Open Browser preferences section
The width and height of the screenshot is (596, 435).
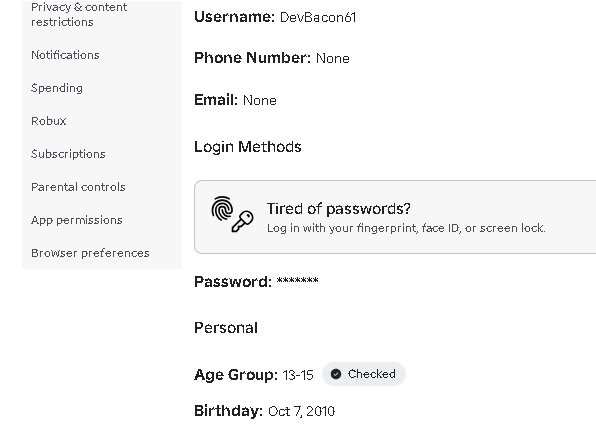(x=90, y=253)
